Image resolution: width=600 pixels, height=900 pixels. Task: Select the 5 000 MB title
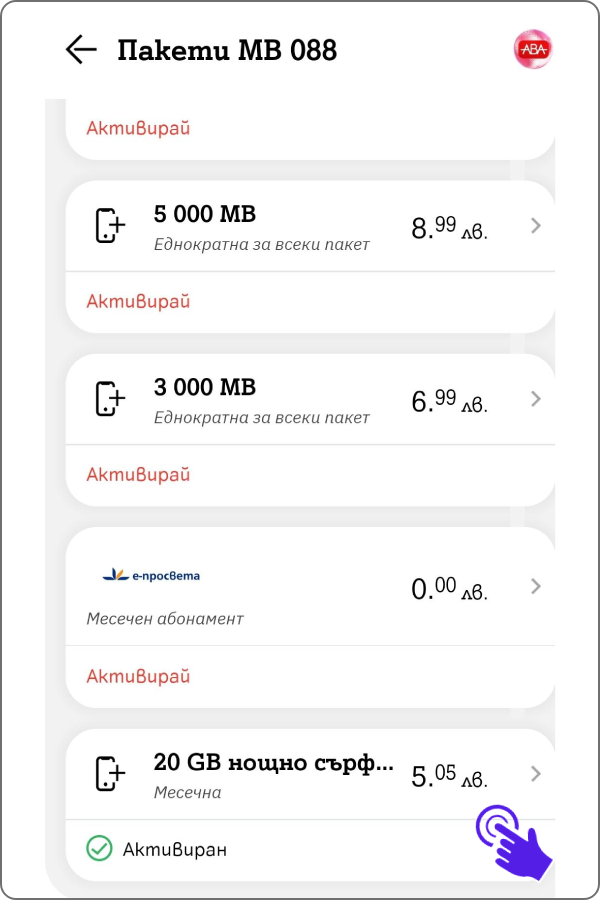click(x=205, y=214)
